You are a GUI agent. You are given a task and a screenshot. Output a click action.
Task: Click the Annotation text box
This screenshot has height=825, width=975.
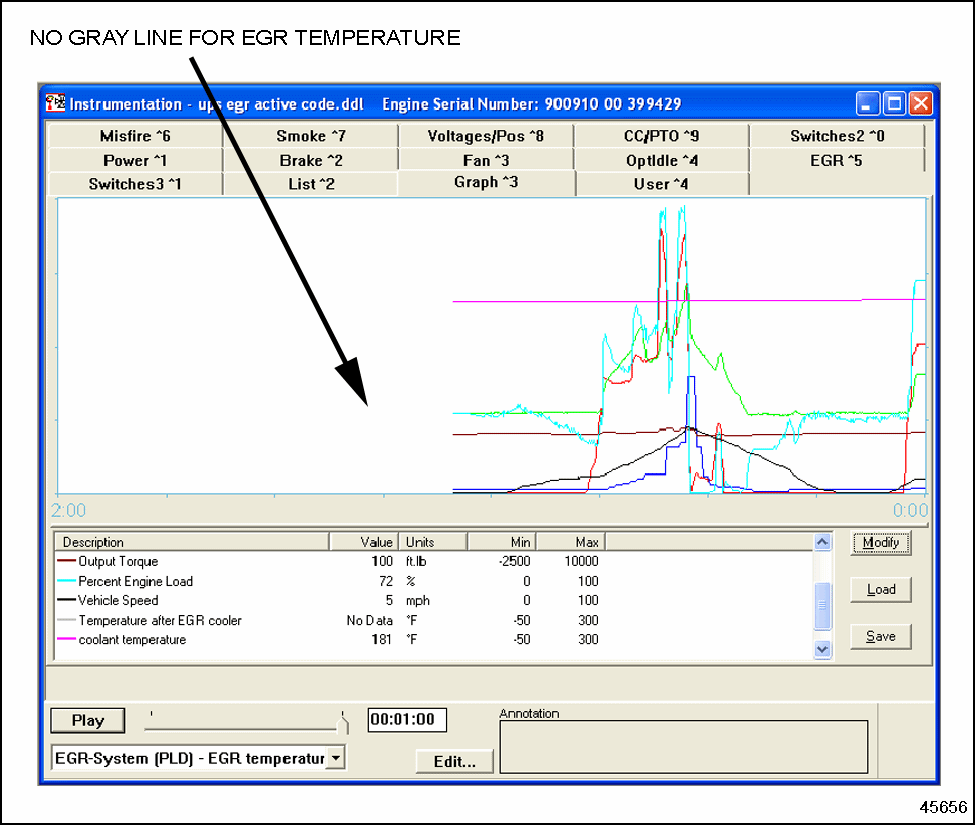pyautogui.click(x=683, y=746)
